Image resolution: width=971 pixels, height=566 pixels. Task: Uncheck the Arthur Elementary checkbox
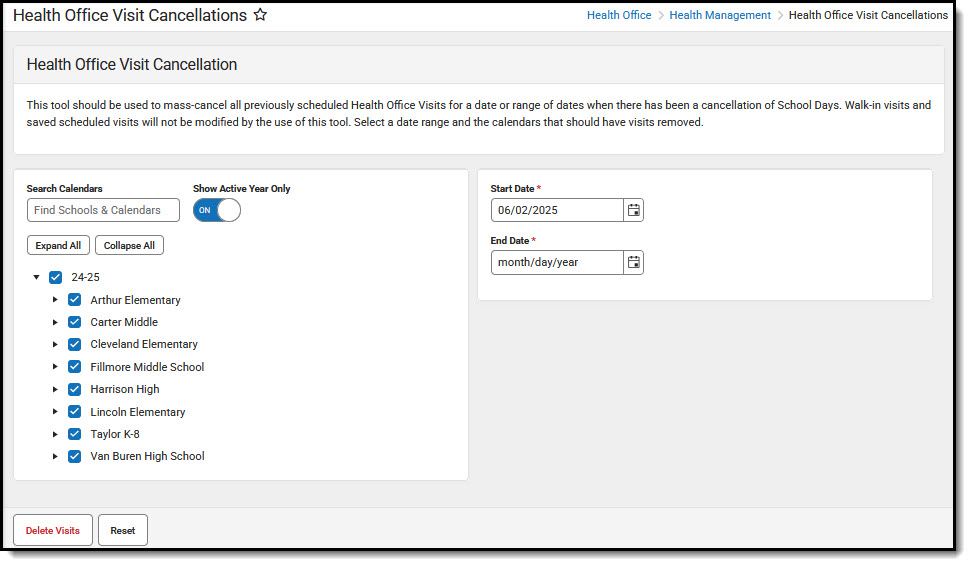point(75,300)
